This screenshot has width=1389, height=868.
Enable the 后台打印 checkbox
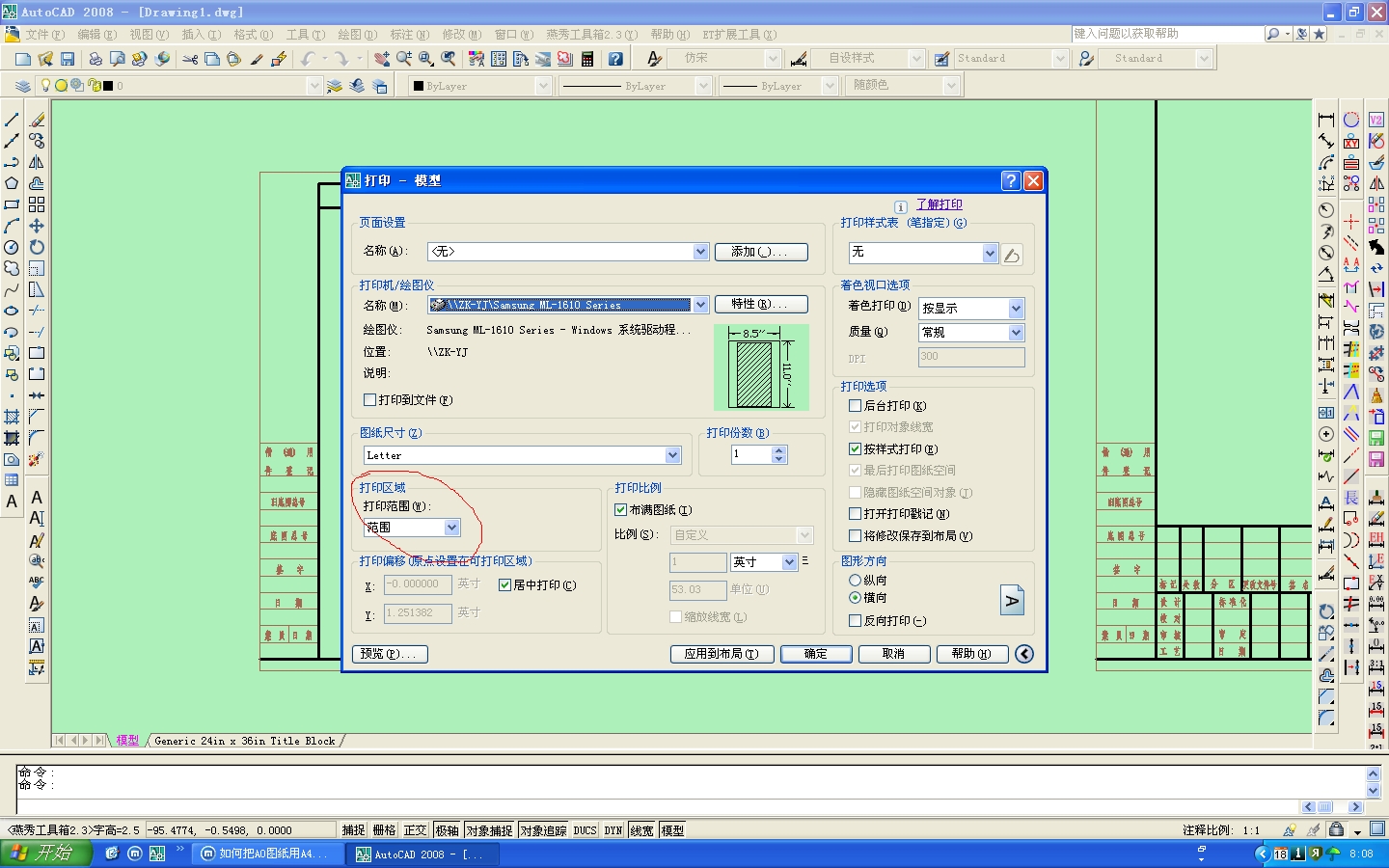pyautogui.click(x=855, y=405)
